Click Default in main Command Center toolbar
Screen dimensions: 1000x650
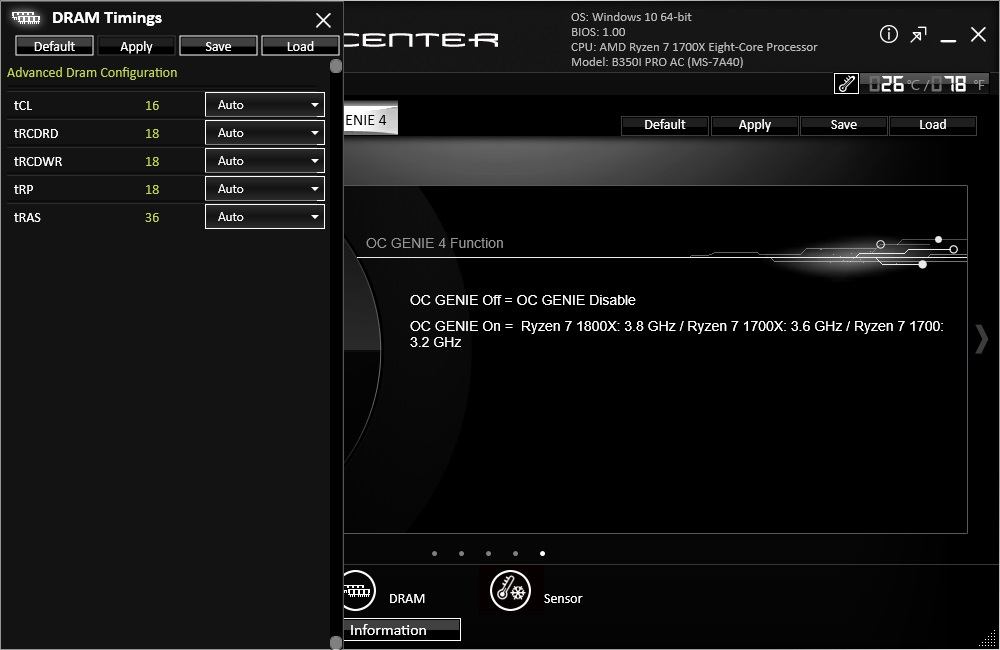665,125
